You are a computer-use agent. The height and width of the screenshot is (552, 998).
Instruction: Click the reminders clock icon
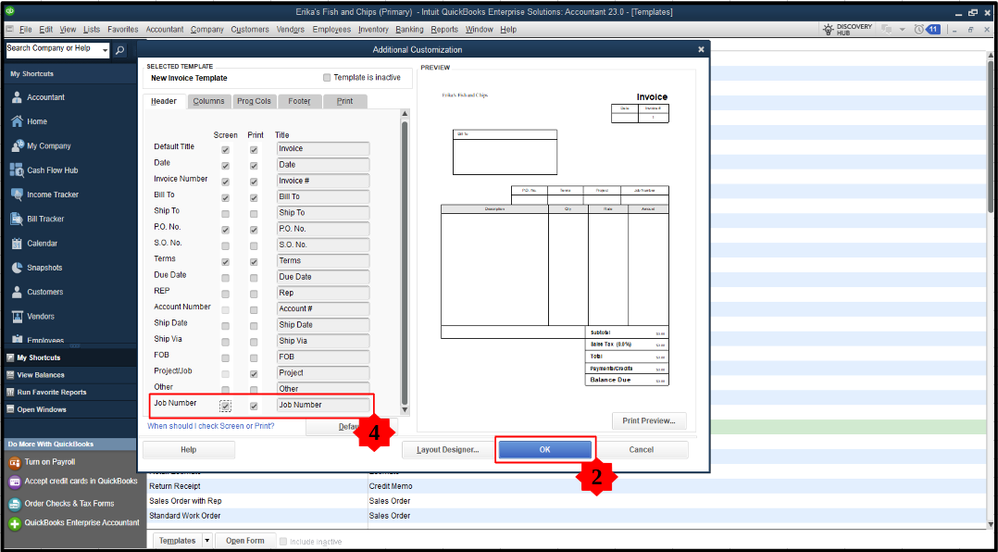(918, 29)
